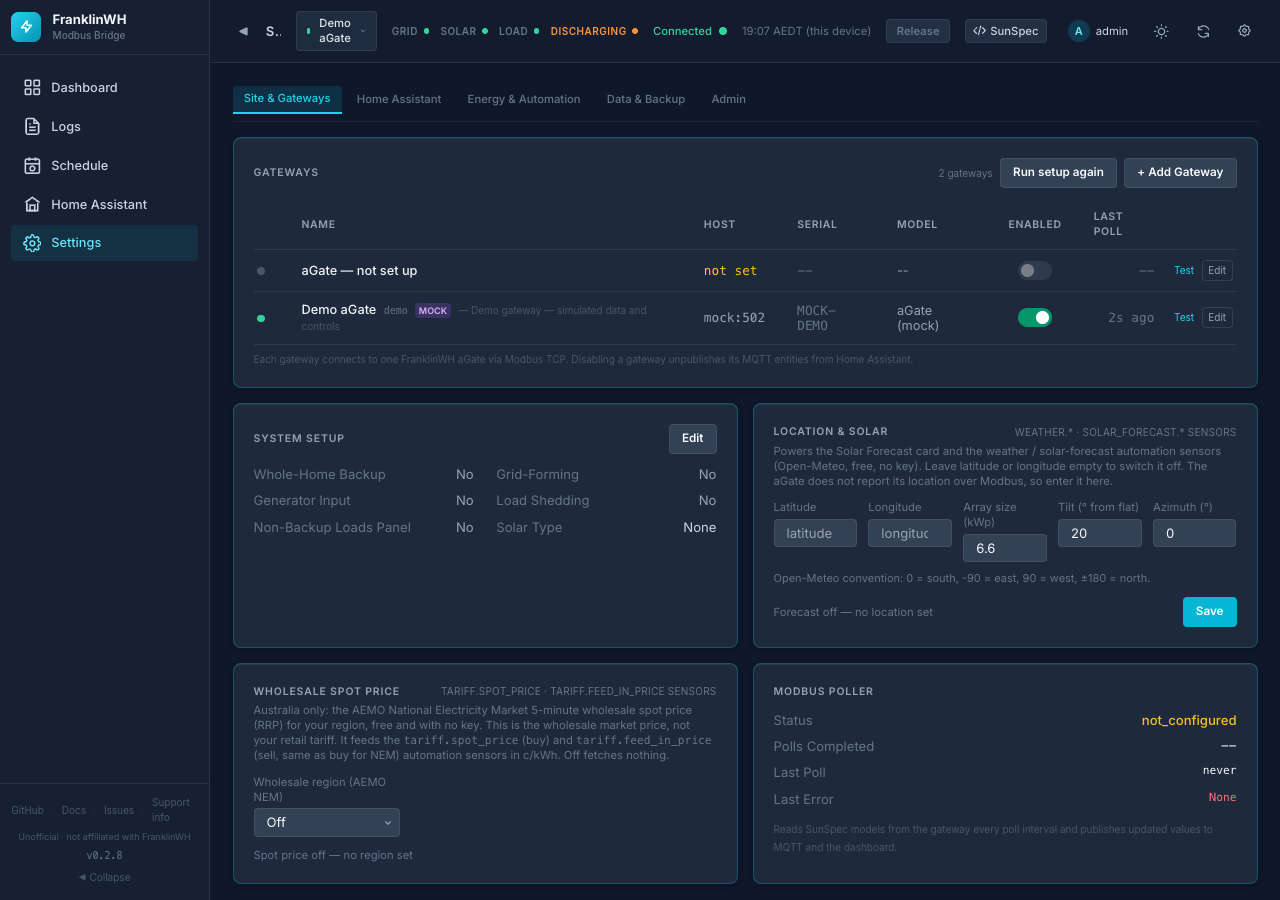Image resolution: width=1280 pixels, height=900 pixels.
Task: Edit the 'aGate — not set up' gateway
Action: pyautogui.click(x=1217, y=270)
